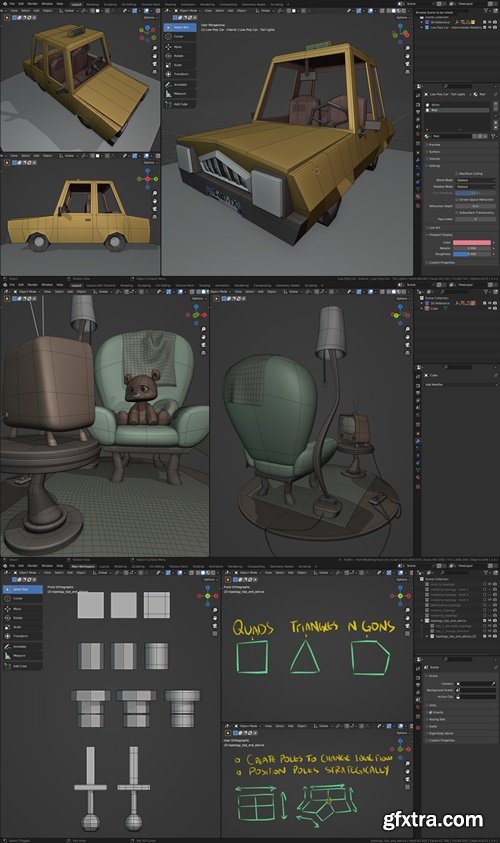Image resolution: width=500 pixels, height=843 pixels.
Task: Select the Add Cube tool in taxi window toolbar
Action: pyautogui.click(x=179, y=104)
